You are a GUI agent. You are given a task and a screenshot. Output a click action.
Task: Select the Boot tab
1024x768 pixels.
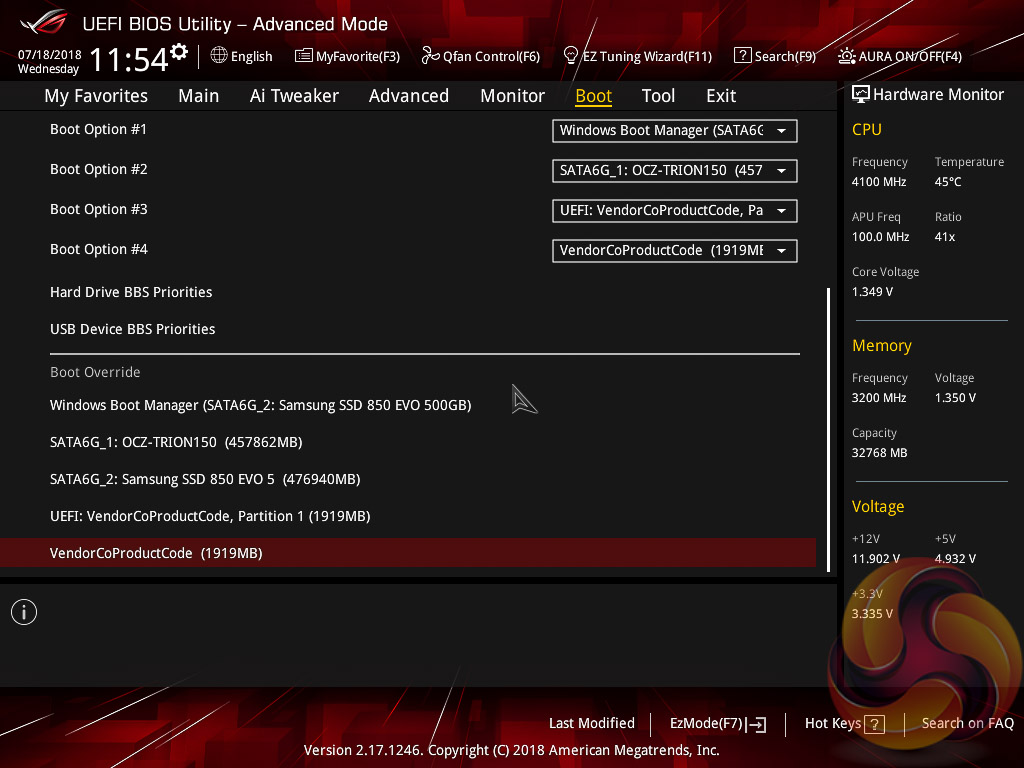(x=594, y=96)
